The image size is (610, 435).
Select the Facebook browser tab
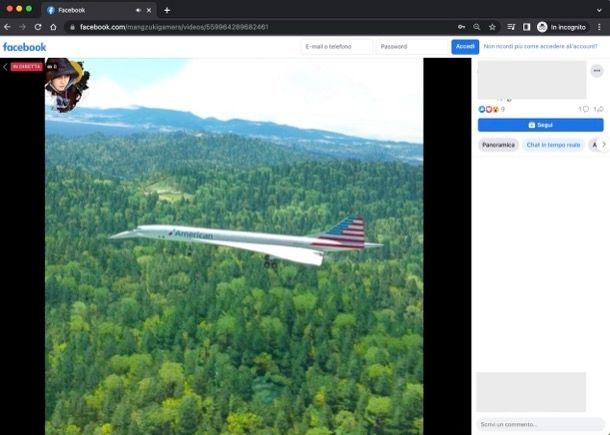pyautogui.click(x=98, y=10)
